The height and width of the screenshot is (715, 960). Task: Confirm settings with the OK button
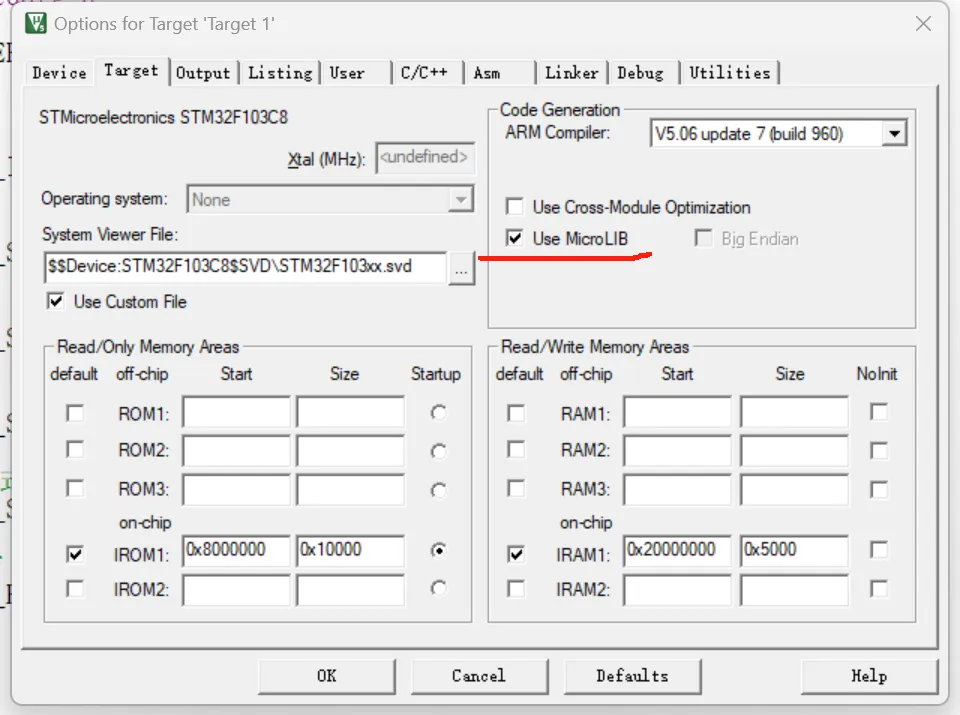tap(327, 676)
